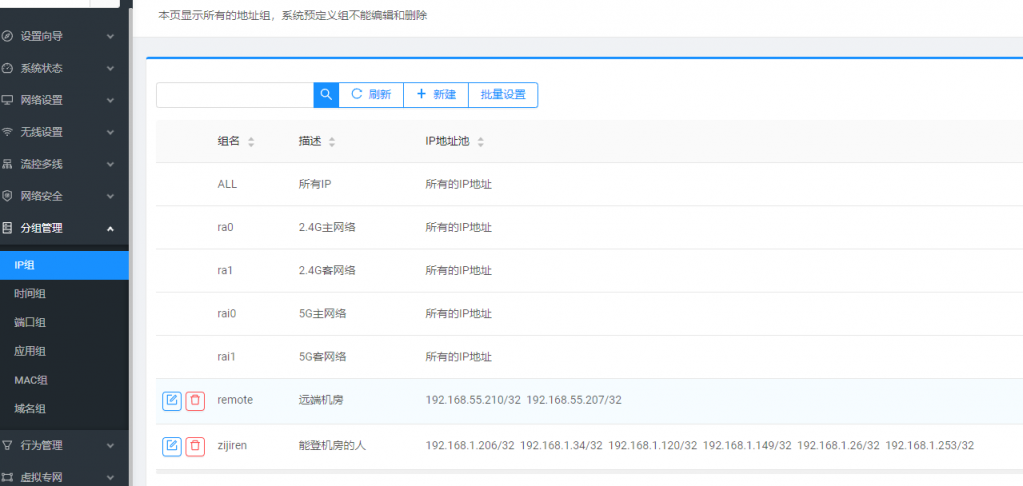Expand the 行为管理 menu chevron
This screenshot has width=1023, height=486.
(x=110, y=446)
